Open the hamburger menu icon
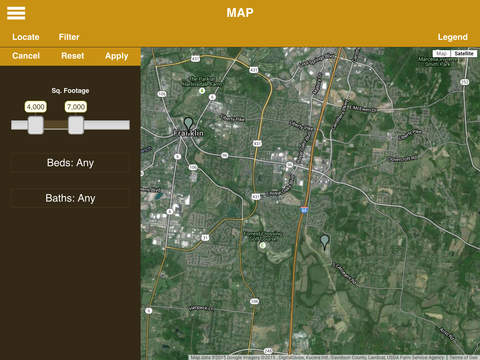The height and width of the screenshot is (360, 480). pos(16,13)
